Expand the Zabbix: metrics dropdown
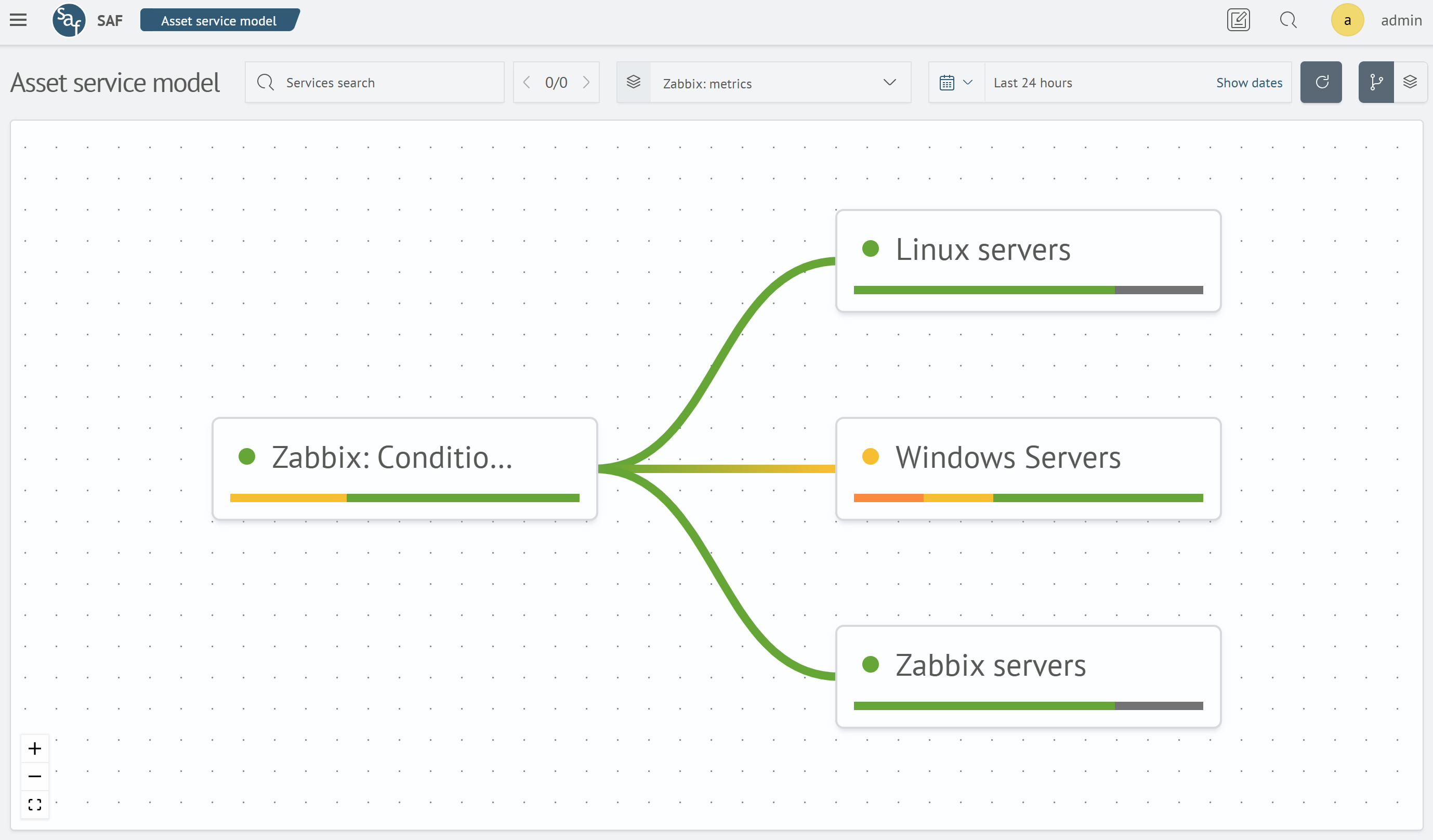 pos(889,83)
